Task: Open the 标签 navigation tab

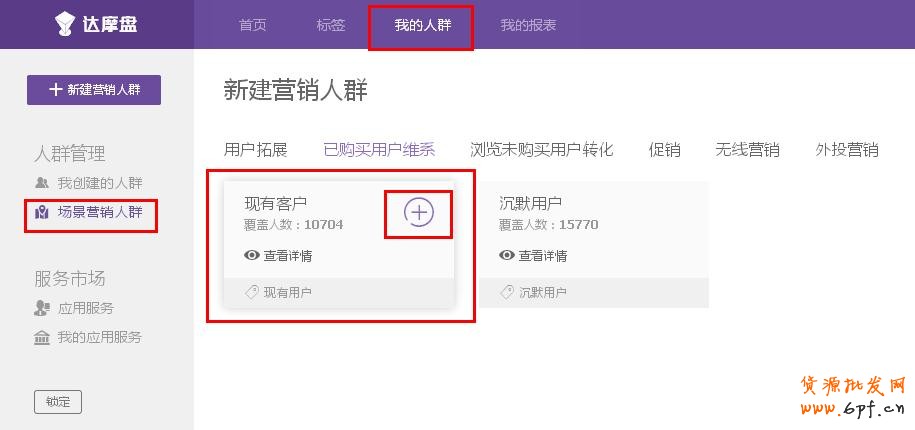Action: 330,25
